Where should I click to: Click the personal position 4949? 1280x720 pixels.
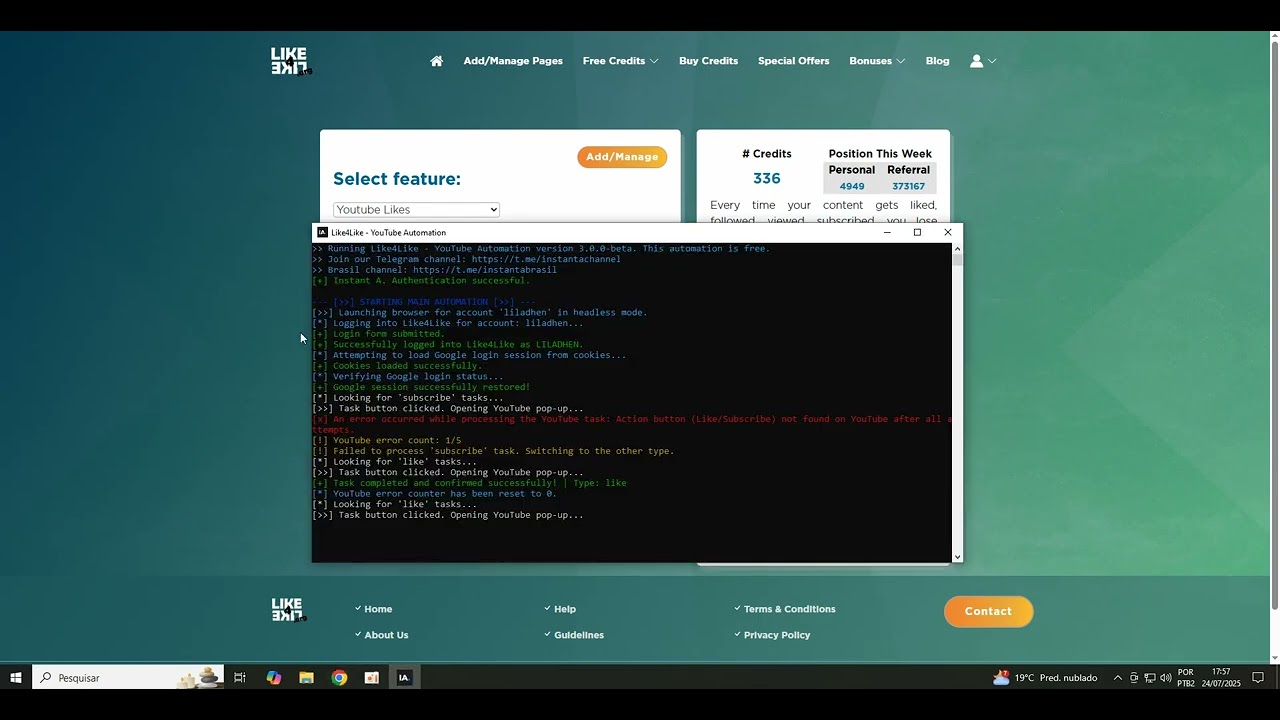point(852,186)
